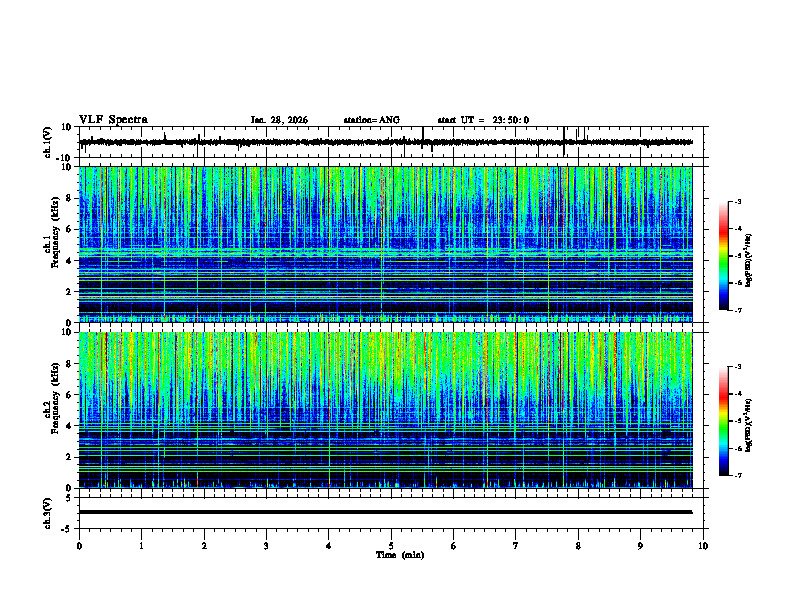Click tick label "8" on Time axis
Screen dimensions: 792x612
tap(578, 546)
